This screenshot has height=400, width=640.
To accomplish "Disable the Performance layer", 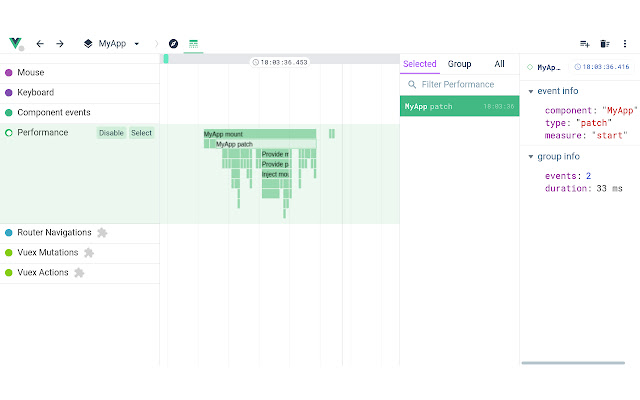I will point(111,133).
